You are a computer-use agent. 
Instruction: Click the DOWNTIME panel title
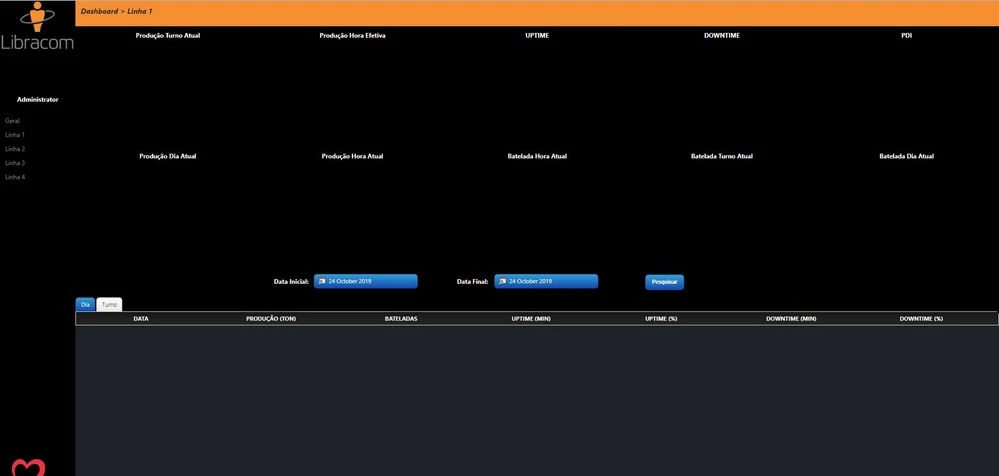point(722,36)
